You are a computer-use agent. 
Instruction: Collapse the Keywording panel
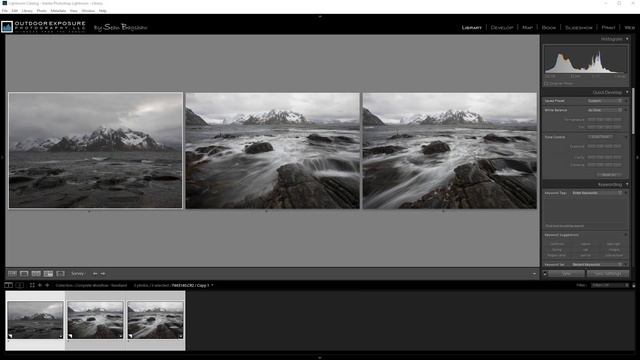(x=627, y=184)
